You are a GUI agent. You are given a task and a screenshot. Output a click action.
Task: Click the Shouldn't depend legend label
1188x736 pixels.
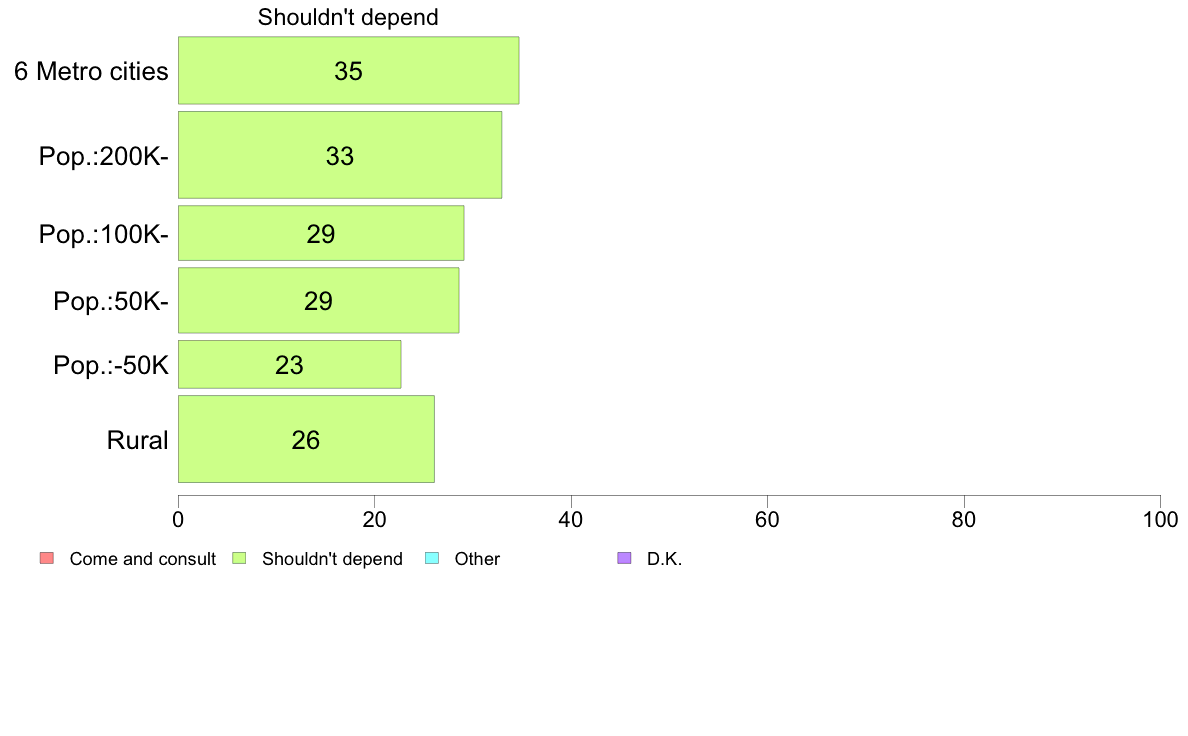tap(333, 559)
